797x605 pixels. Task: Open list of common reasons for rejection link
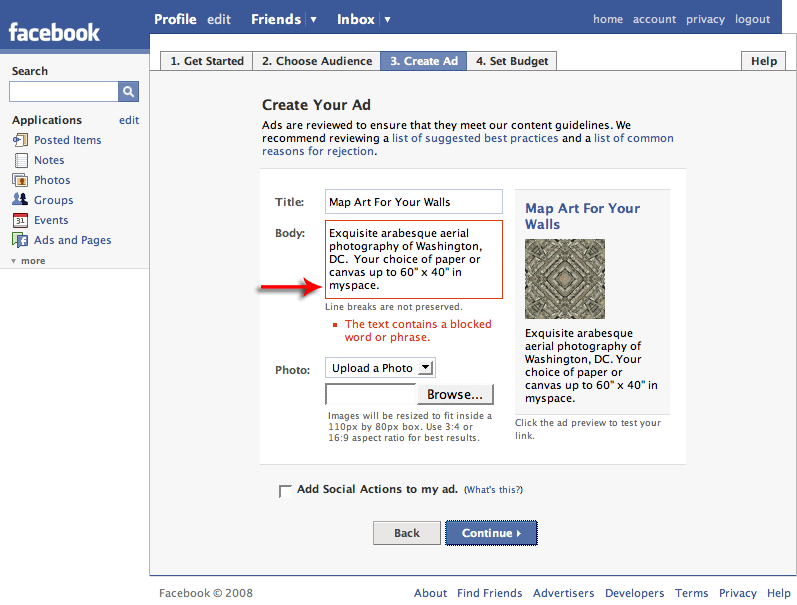(x=634, y=138)
